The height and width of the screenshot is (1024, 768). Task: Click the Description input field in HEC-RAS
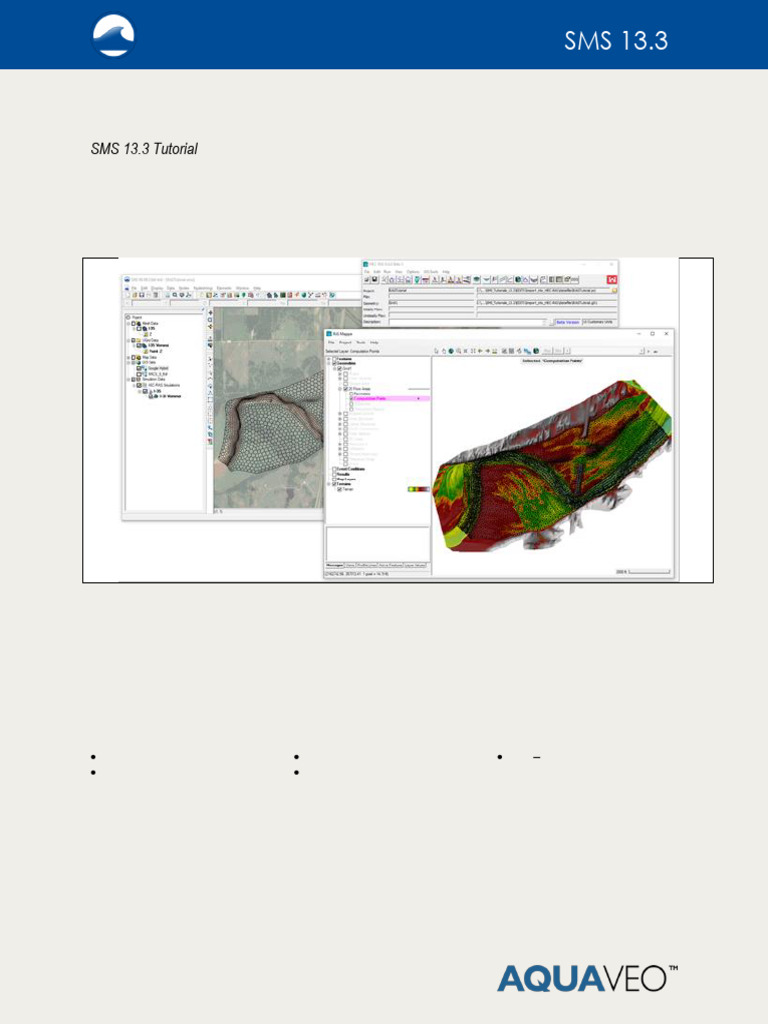pyautogui.click(x=465, y=322)
